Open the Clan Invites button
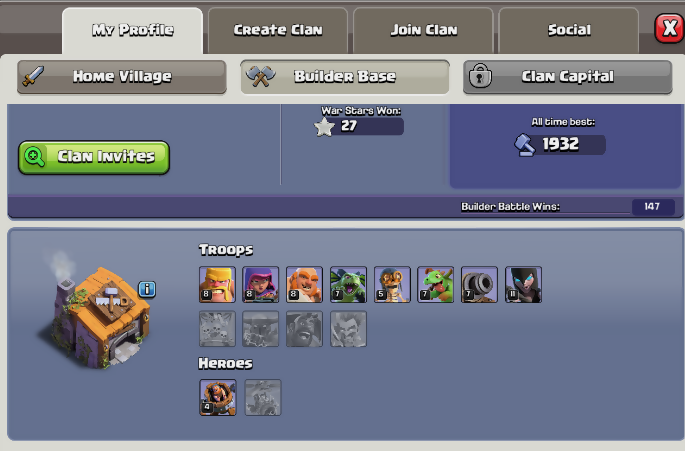Screen dimensions: 685x451 (x=94, y=157)
